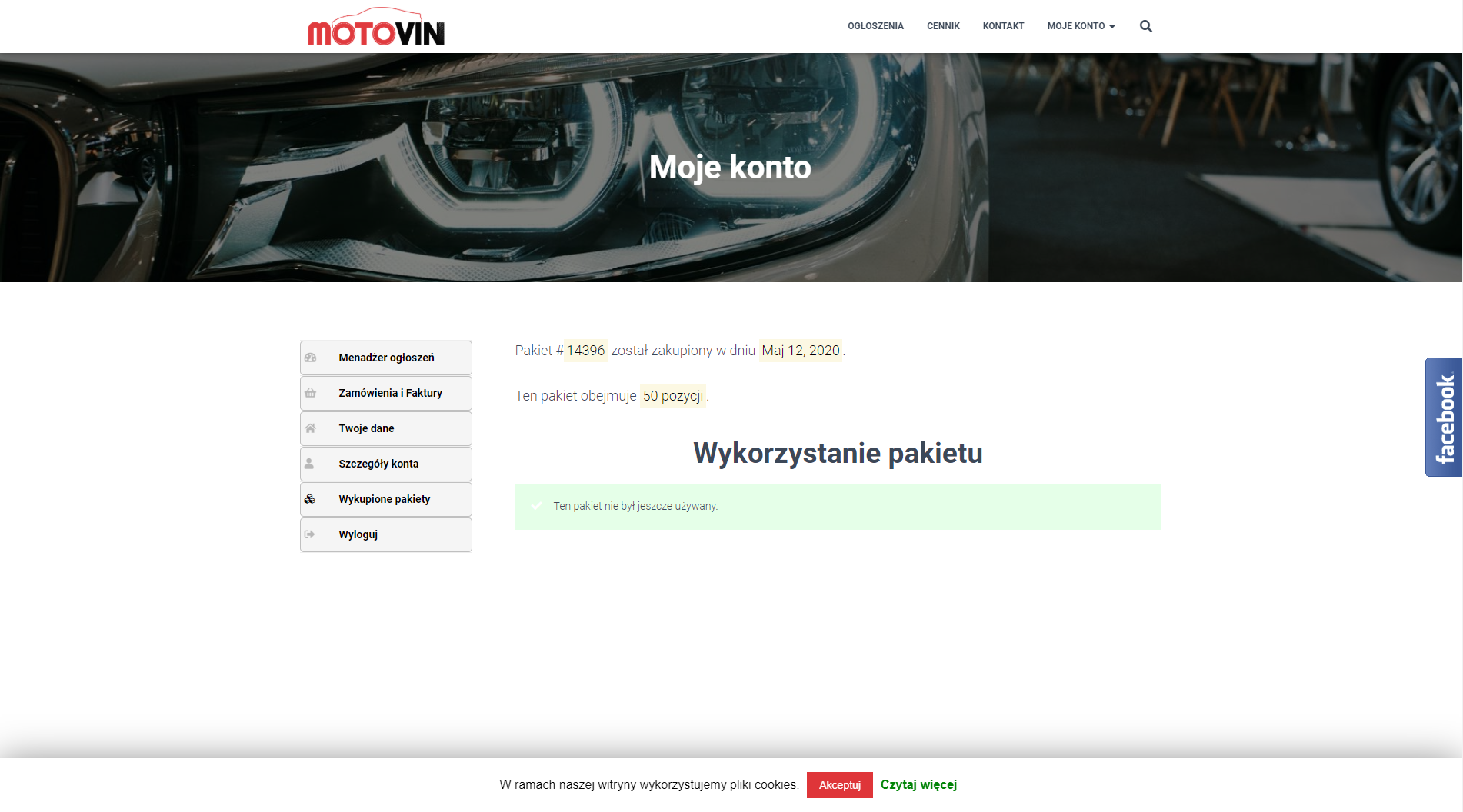This screenshot has width=1463, height=812.
Task: Switch to the OGŁOSZENIA menu item
Action: click(876, 25)
